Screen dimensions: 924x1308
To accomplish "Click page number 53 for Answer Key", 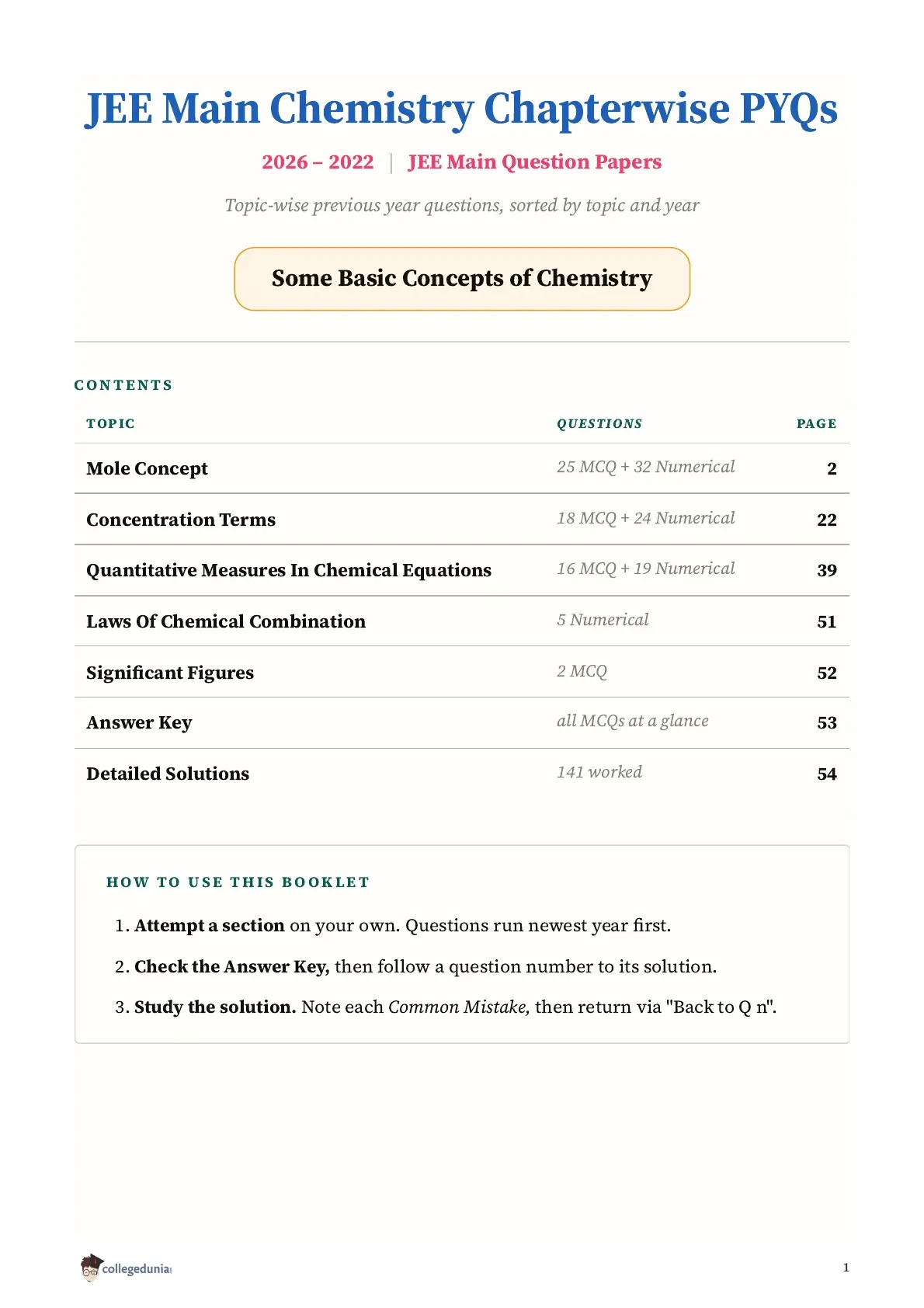I will pyautogui.click(x=827, y=722).
